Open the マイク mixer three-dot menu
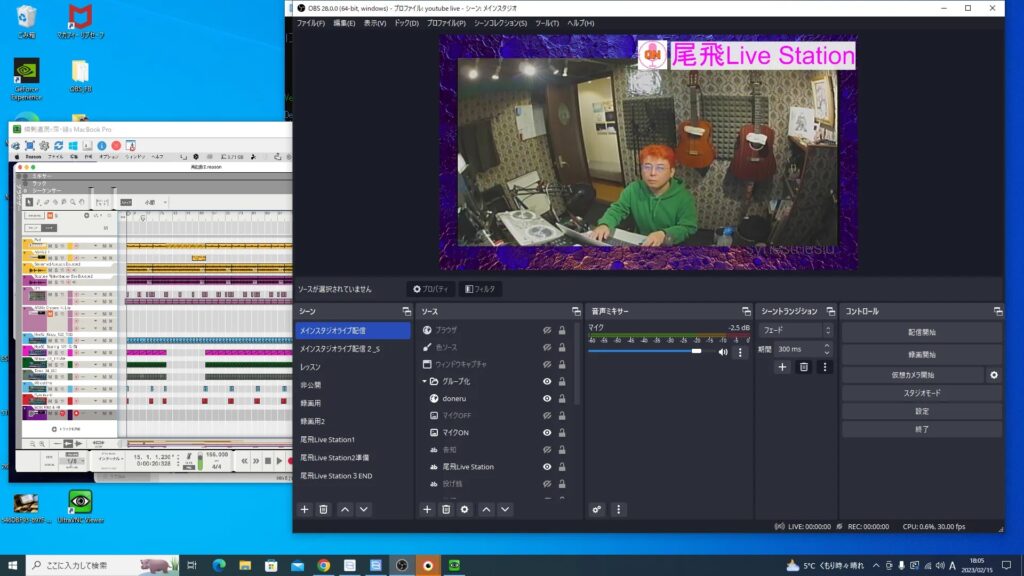1024x576 pixels. (x=740, y=352)
